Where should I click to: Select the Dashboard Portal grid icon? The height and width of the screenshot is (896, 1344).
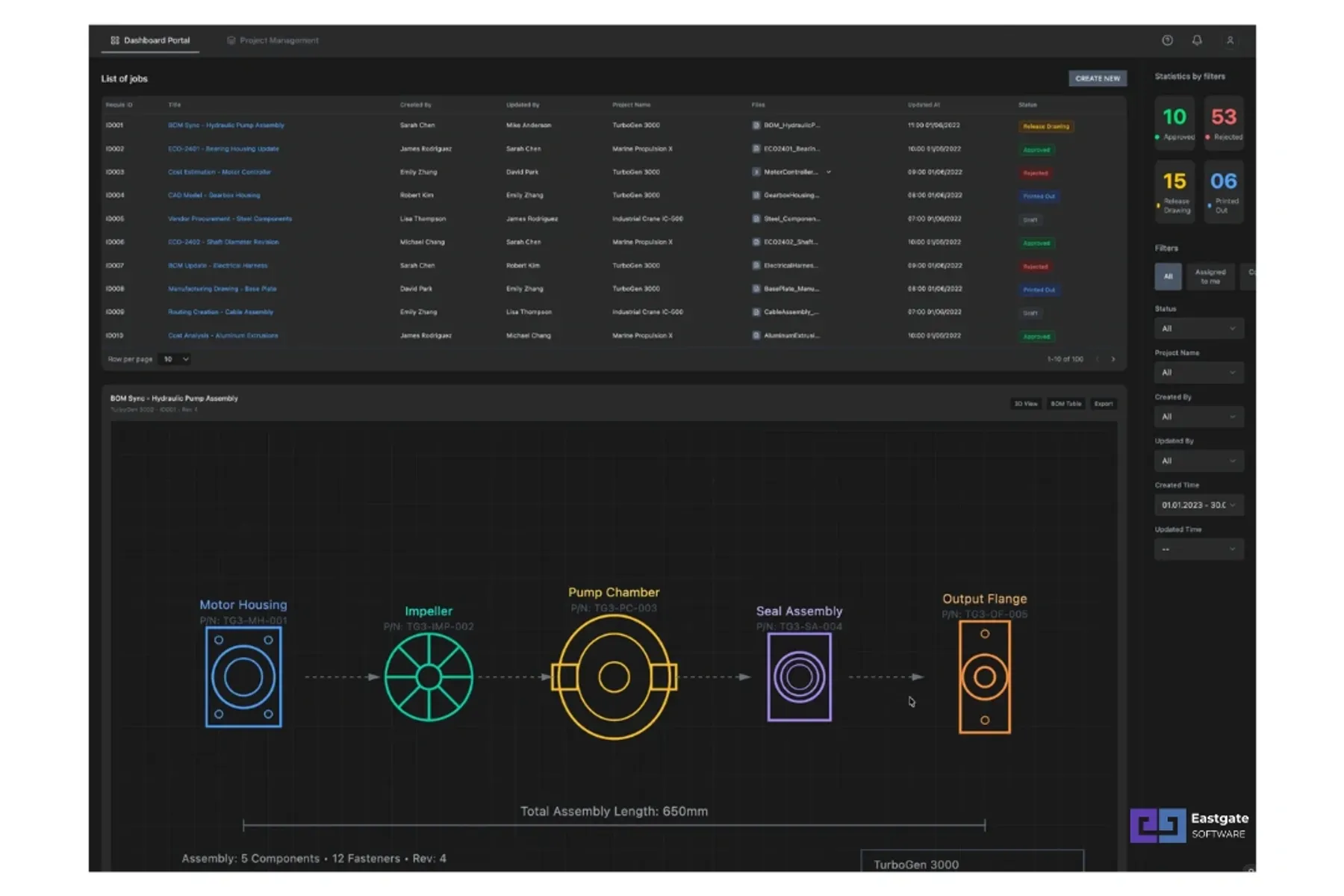point(114,40)
